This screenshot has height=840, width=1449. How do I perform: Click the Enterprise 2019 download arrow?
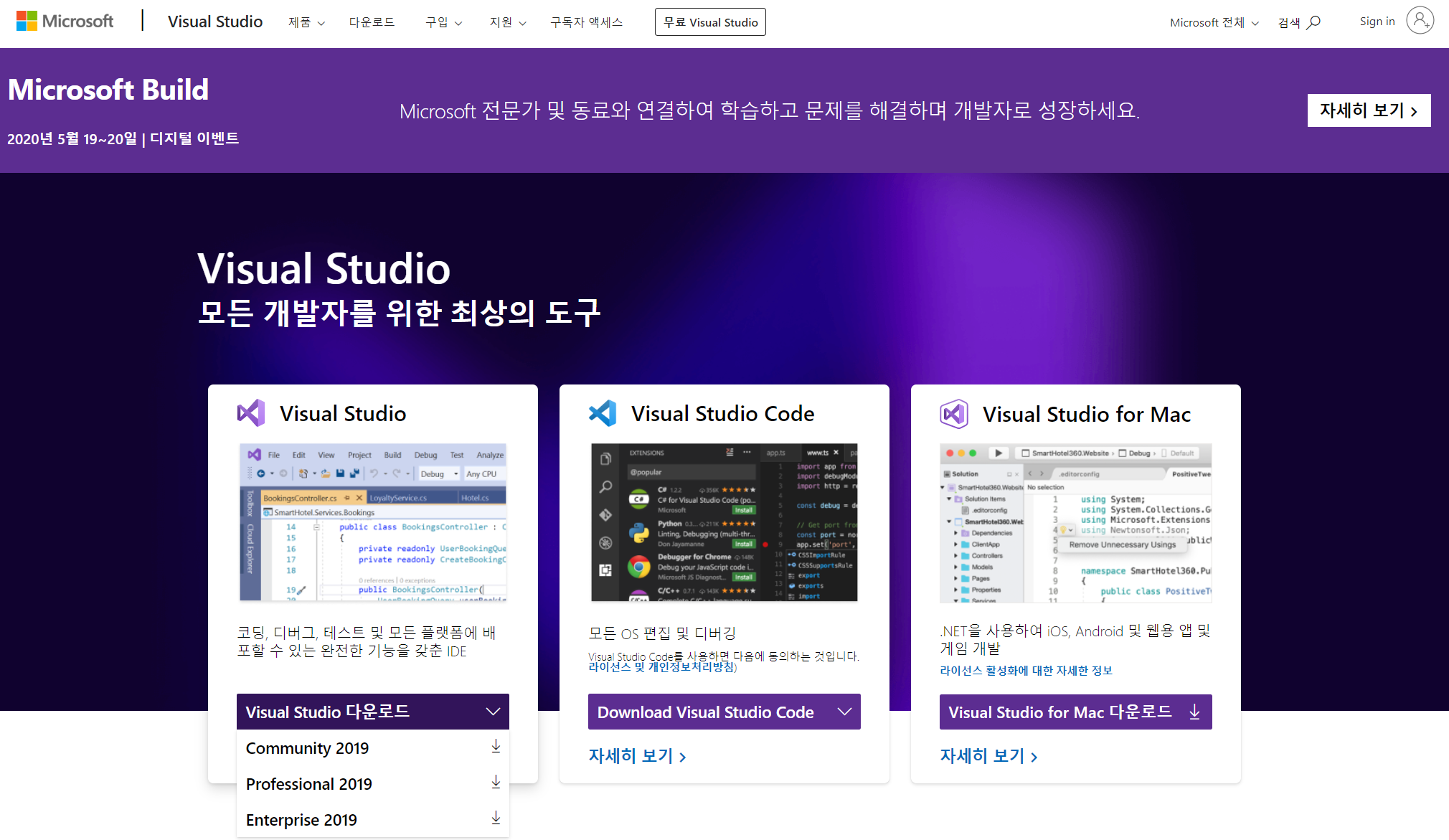[496, 818]
